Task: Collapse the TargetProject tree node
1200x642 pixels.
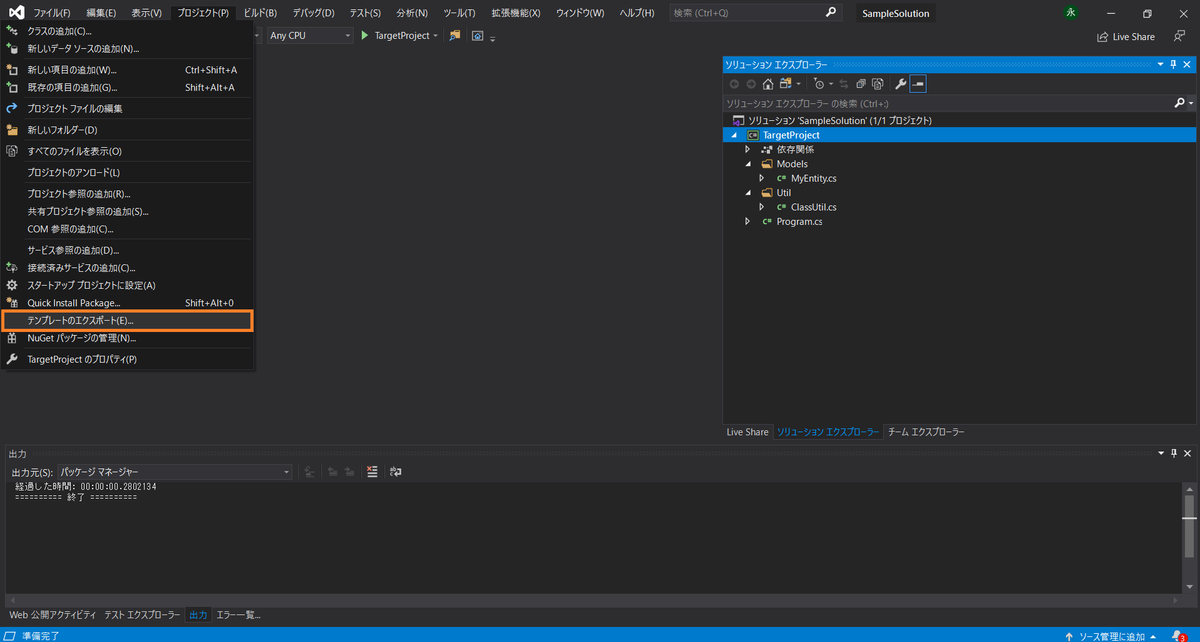Action: 734,135
